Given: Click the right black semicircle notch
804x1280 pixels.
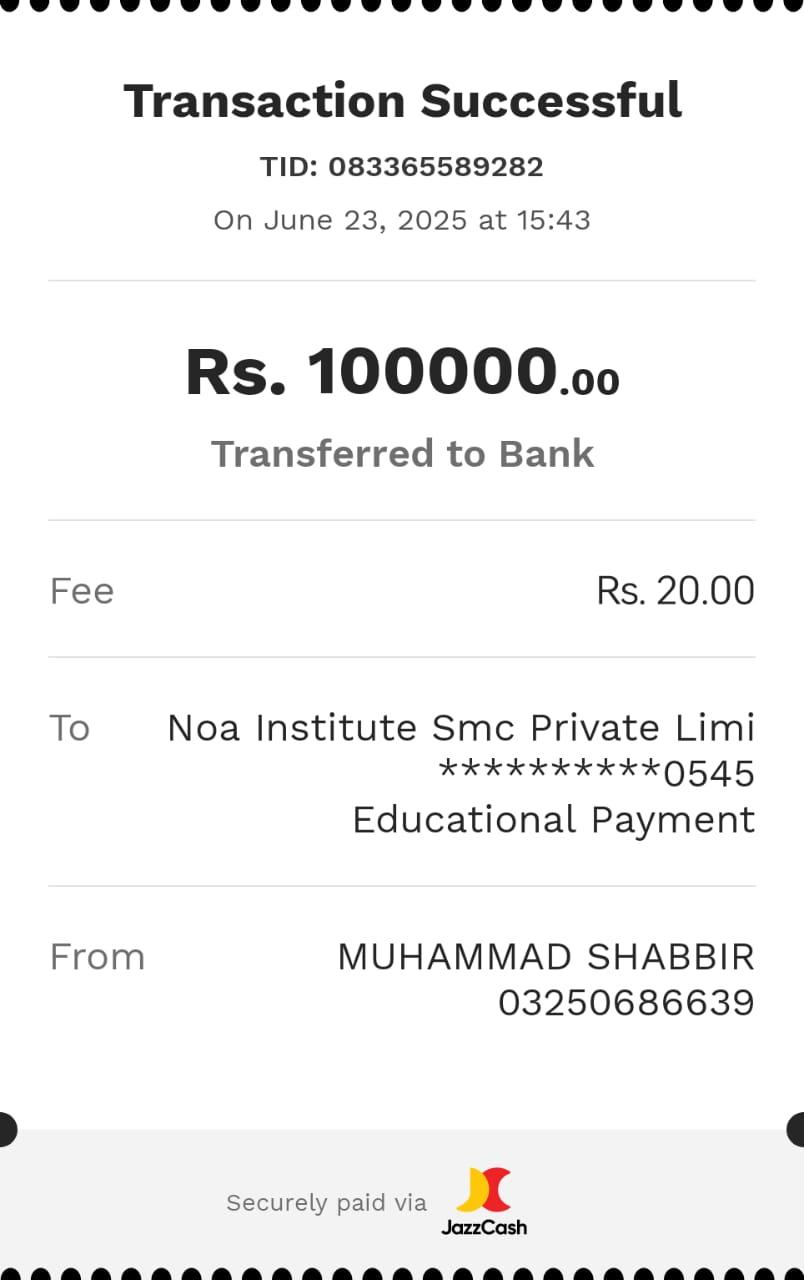Looking at the screenshot, I should tap(796, 1129).
